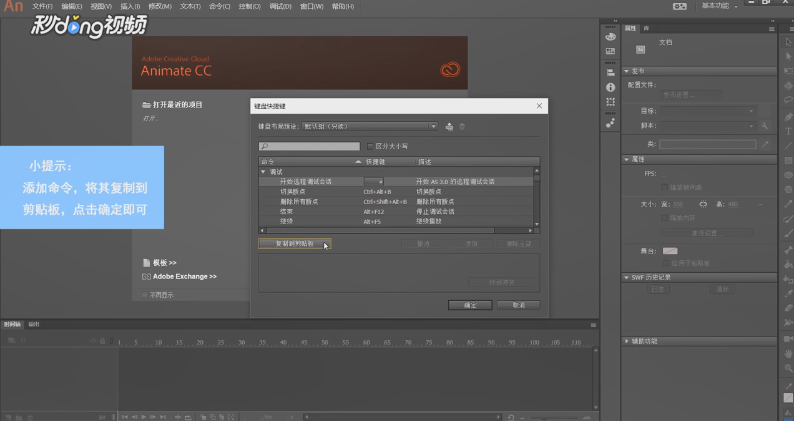The height and width of the screenshot is (421, 794).
Task: Tick the 不再显示 checkbox on welcome screen
Action: tap(145, 295)
